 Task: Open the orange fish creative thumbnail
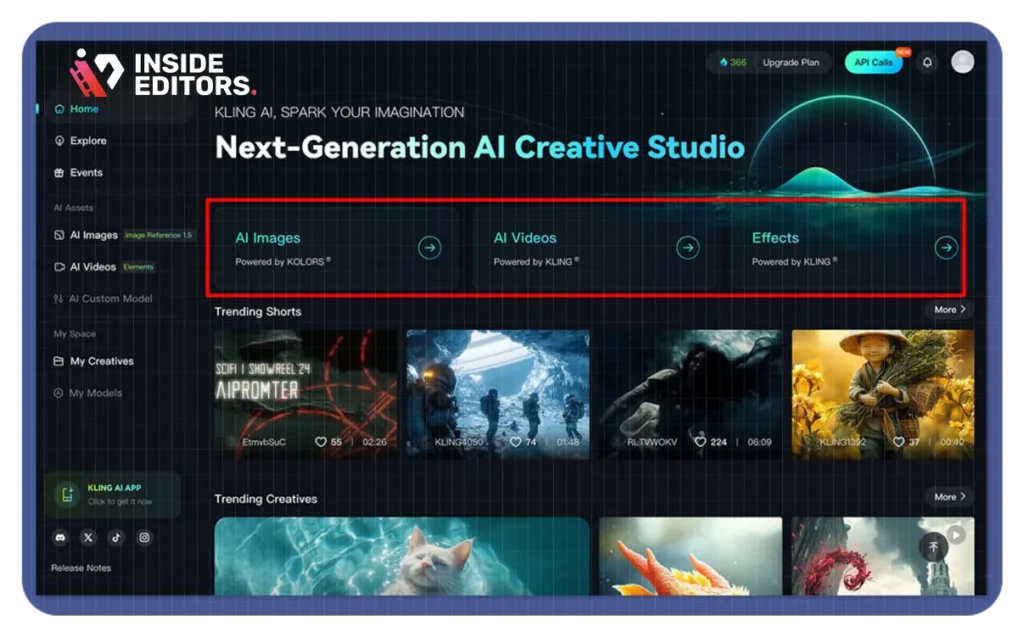690,556
